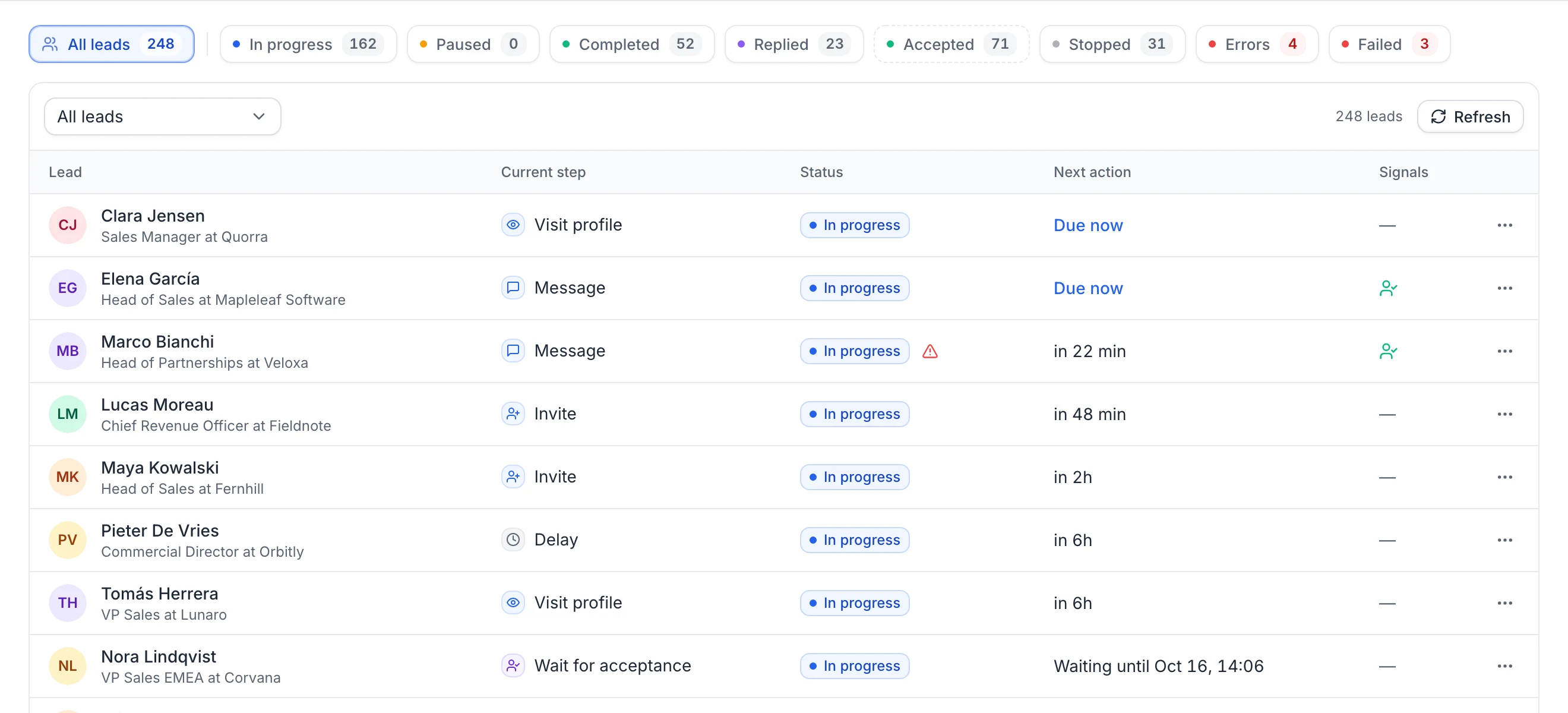Click the red warning triangle beside Marco Bianchi's status

coord(930,351)
